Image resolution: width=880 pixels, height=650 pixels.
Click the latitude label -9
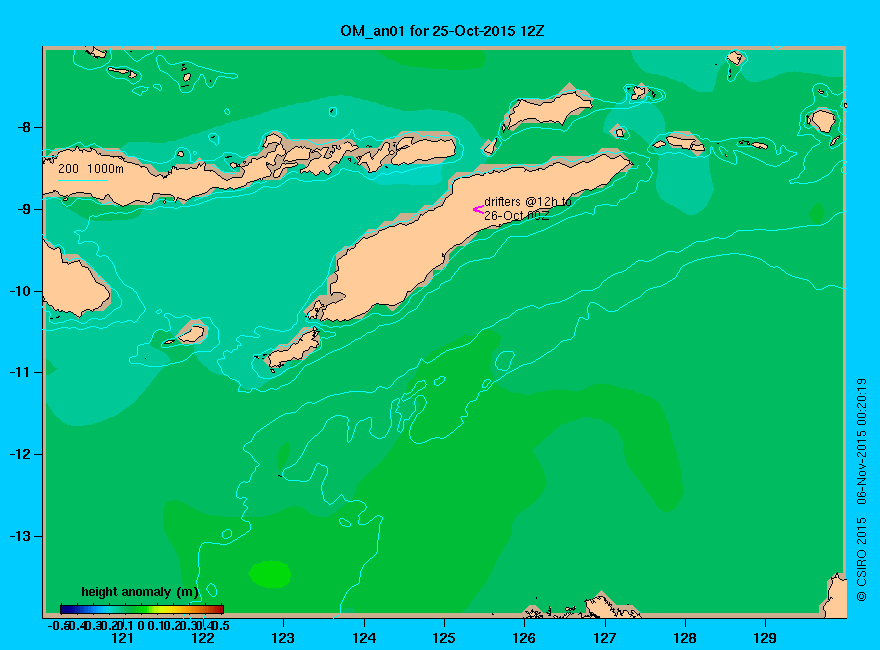coord(24,209)
